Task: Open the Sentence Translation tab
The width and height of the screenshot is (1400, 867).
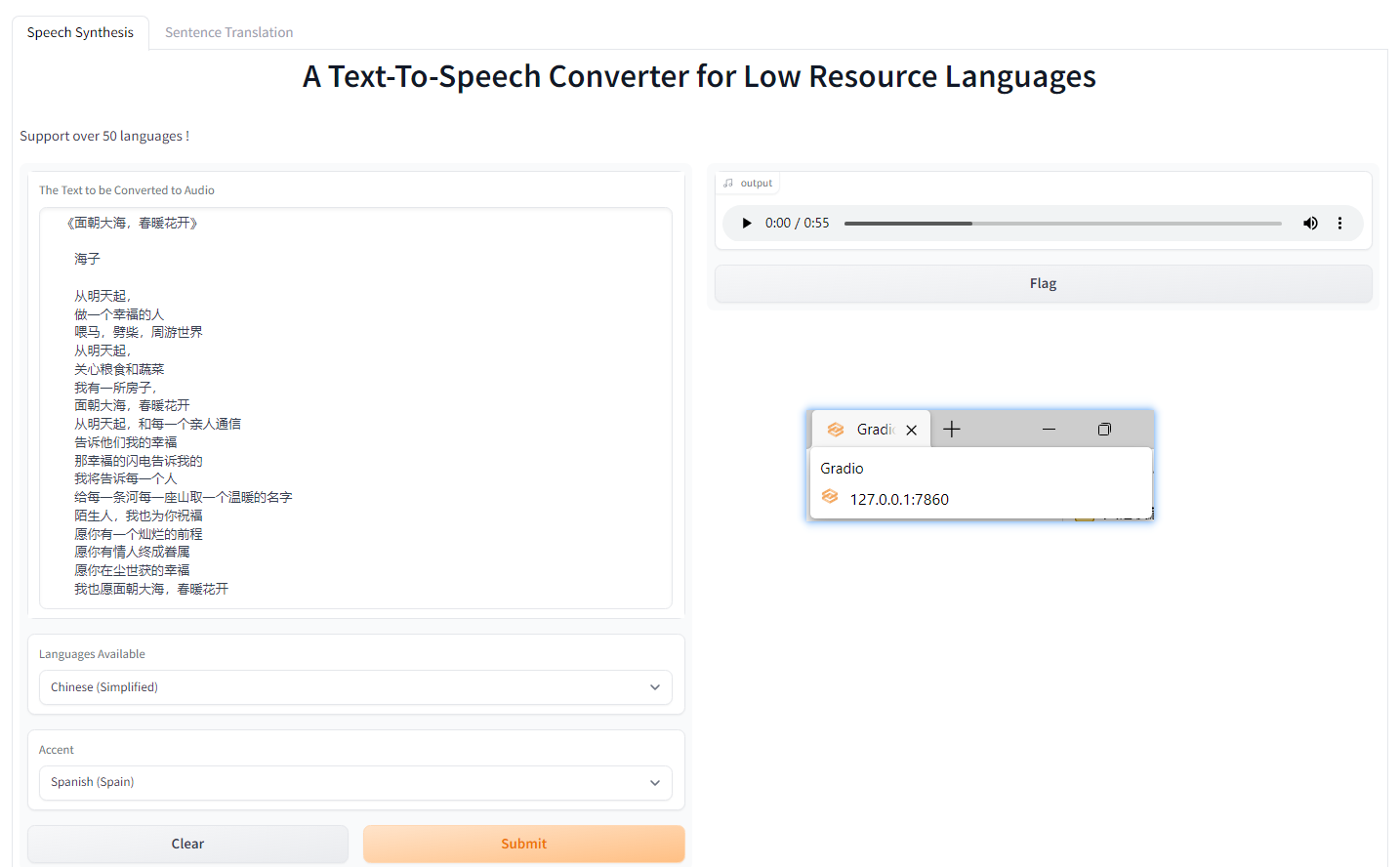Action: 228,32
